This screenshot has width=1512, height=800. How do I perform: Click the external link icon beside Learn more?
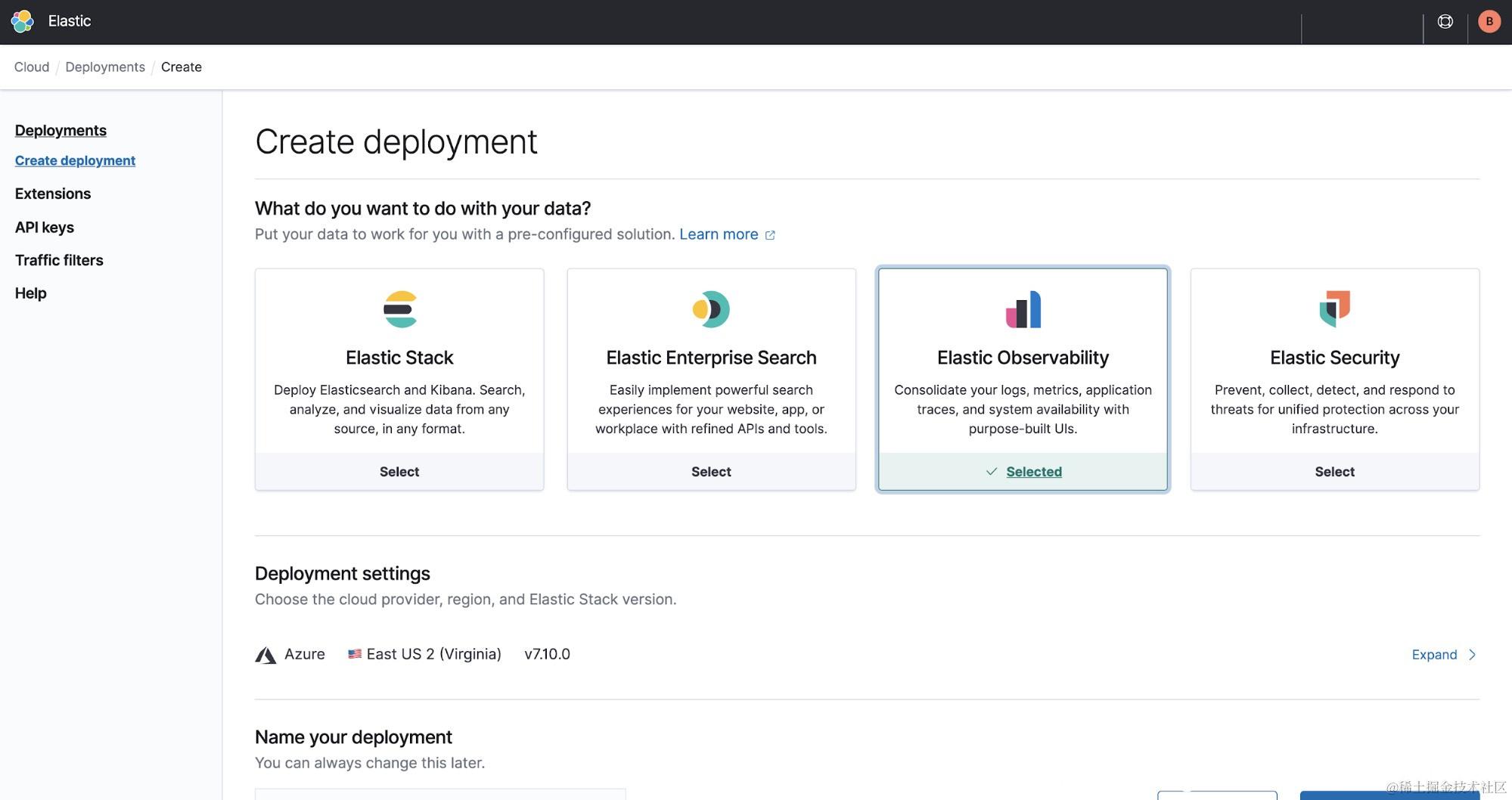tap(770, 235)
